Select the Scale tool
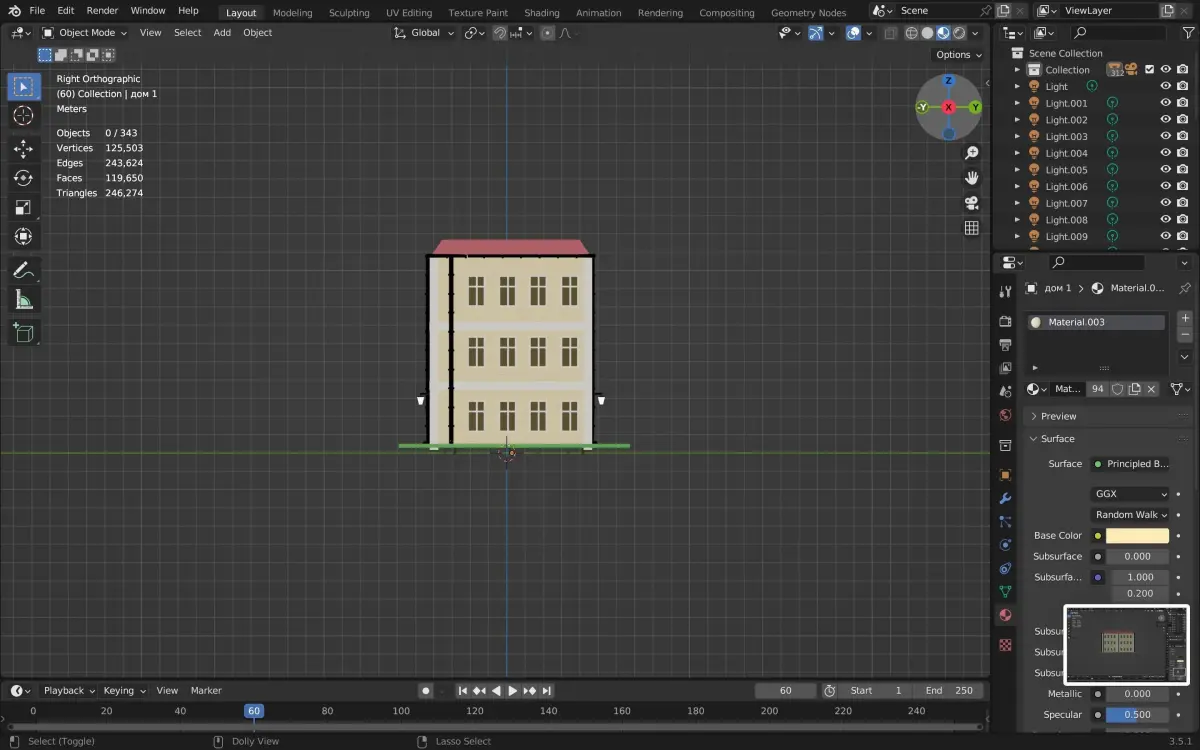The image size is (1200, 750). [x=23, y=208]
